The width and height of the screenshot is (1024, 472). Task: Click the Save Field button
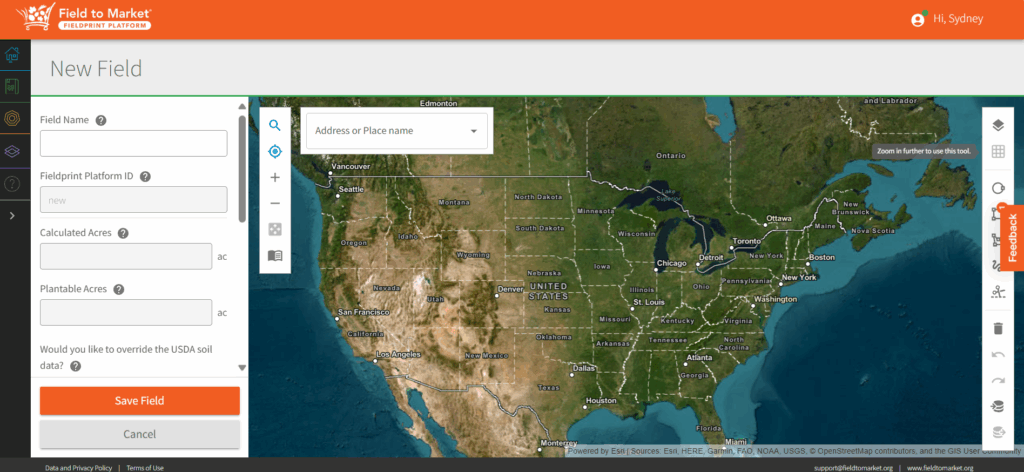[140, 401]
